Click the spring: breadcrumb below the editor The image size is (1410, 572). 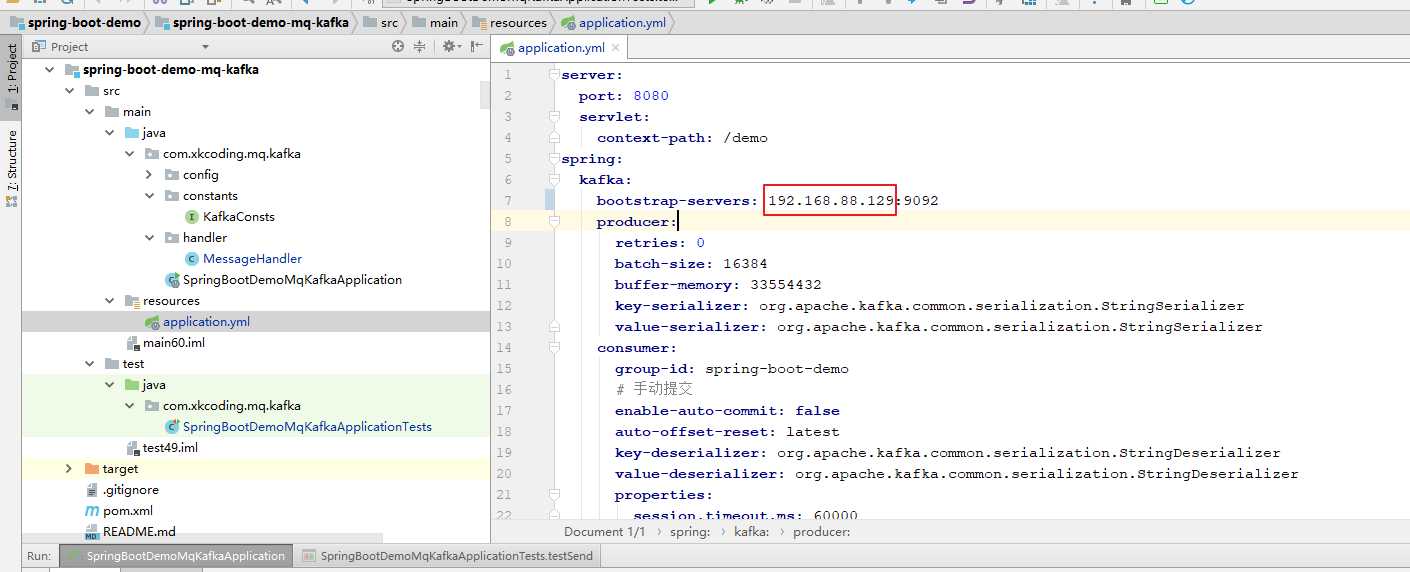click(690, 532)
